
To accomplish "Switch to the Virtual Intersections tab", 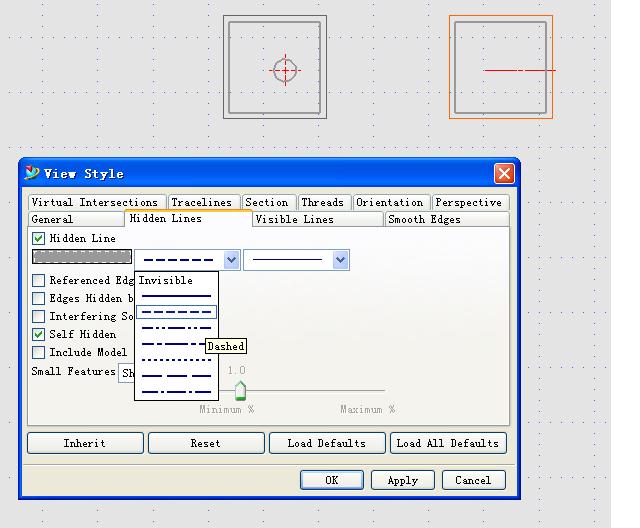I will pos(97,202).
